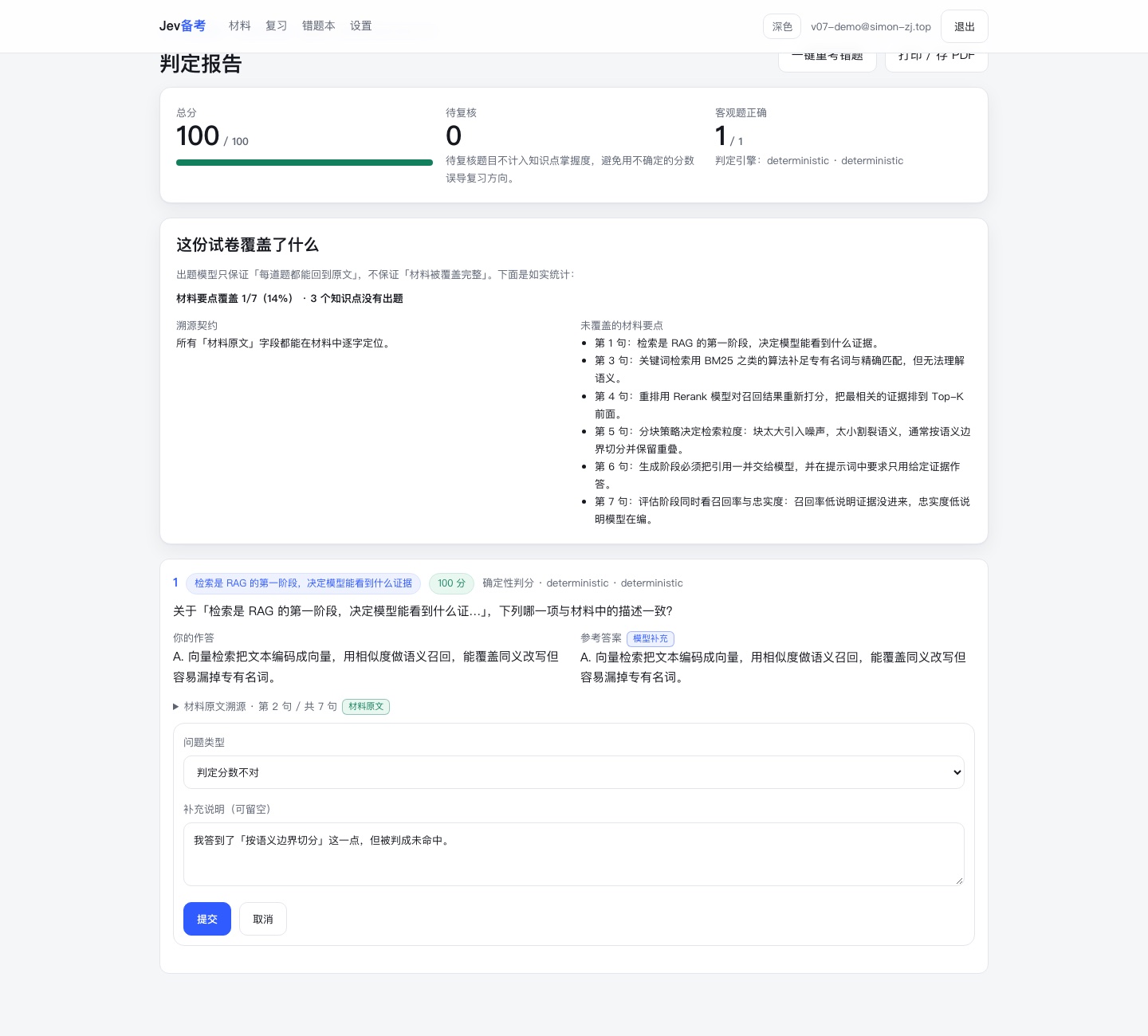Focus the 补充说明 textarea
This screenshot has height=1036, width=1148.
point(574,854)
